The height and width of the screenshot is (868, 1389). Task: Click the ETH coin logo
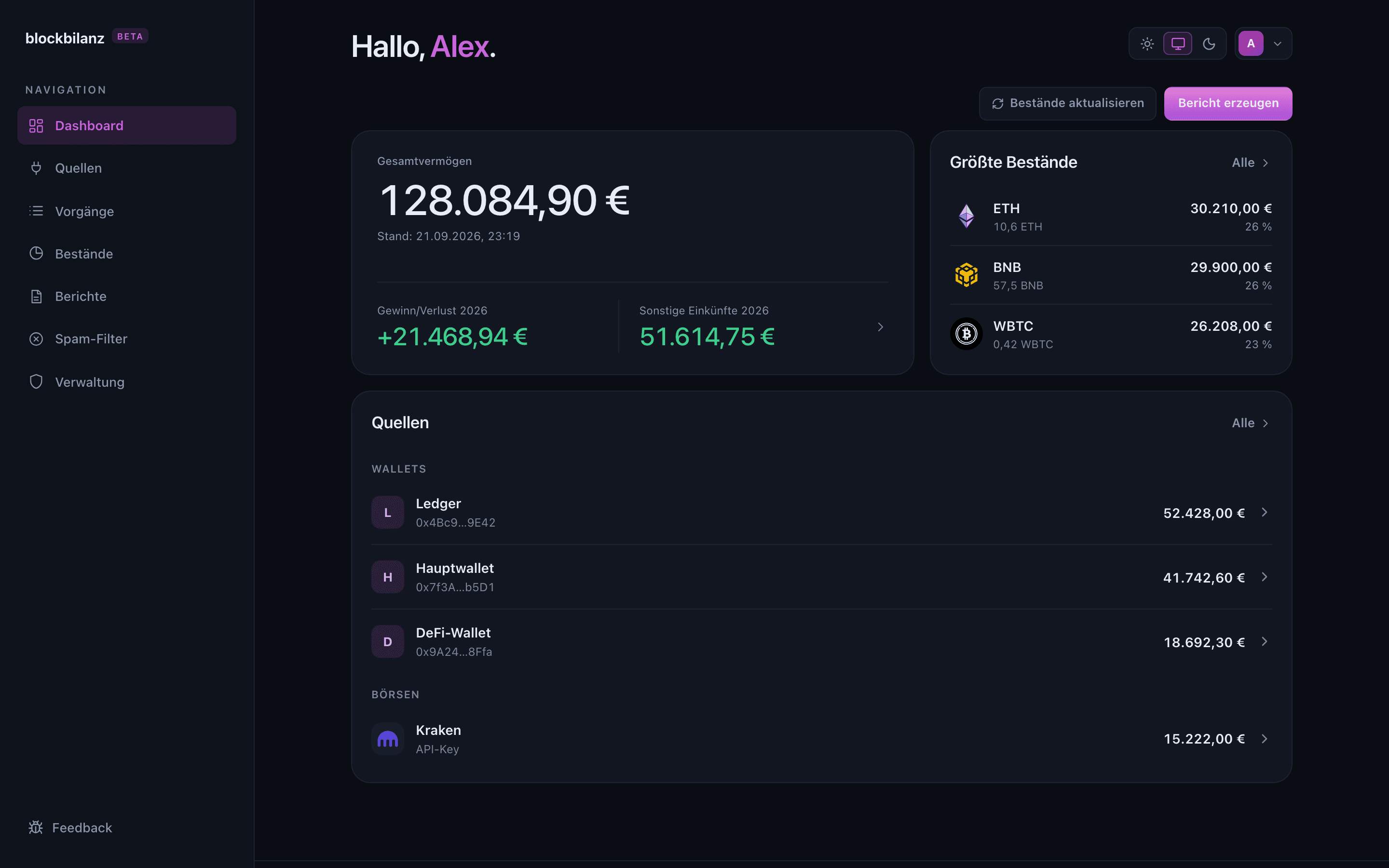pyautogui.click(x=967, y=217)
